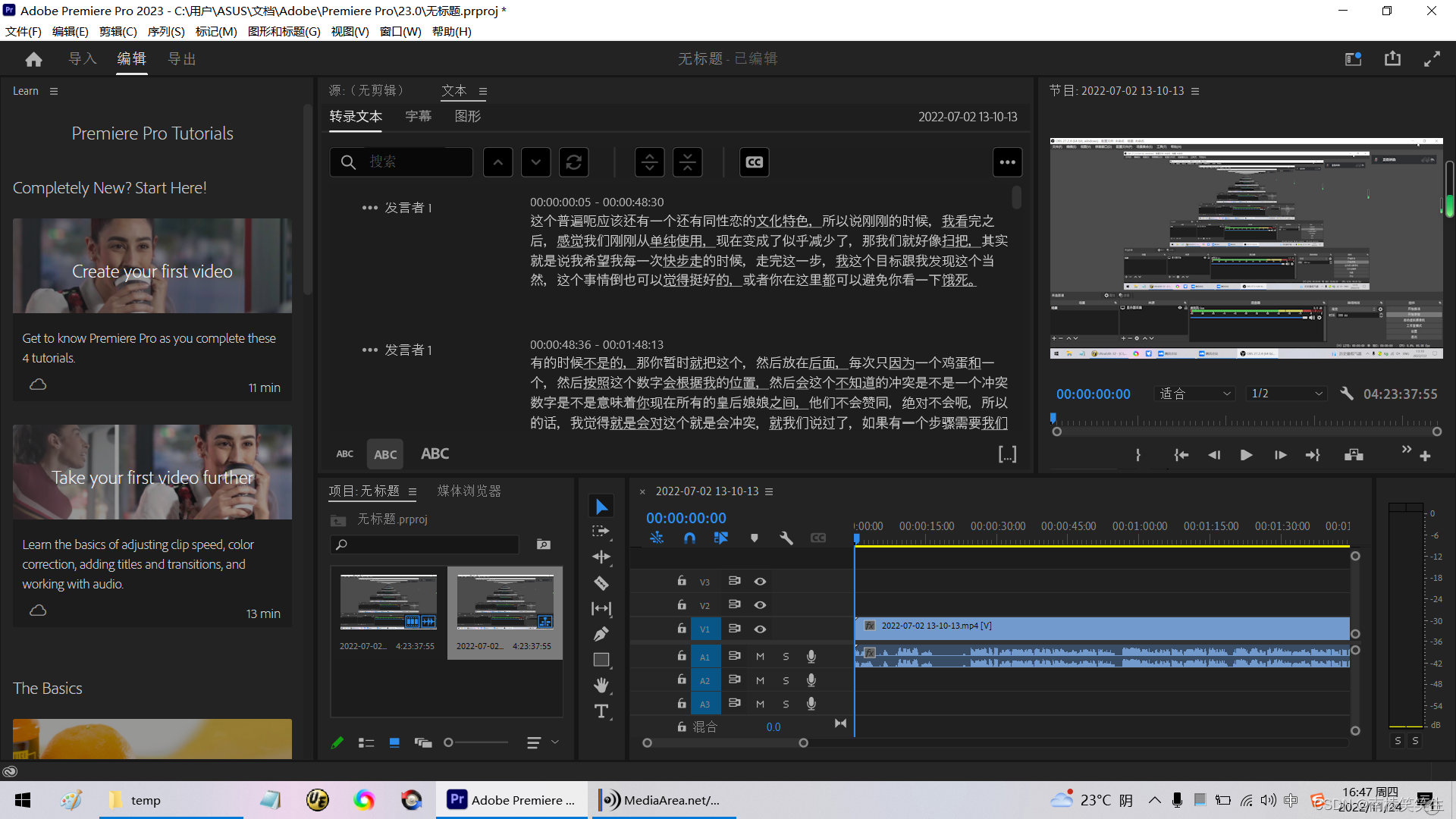
Task: Toggle Snap in timeline (magnet icon)
Action: coord(689,538)
